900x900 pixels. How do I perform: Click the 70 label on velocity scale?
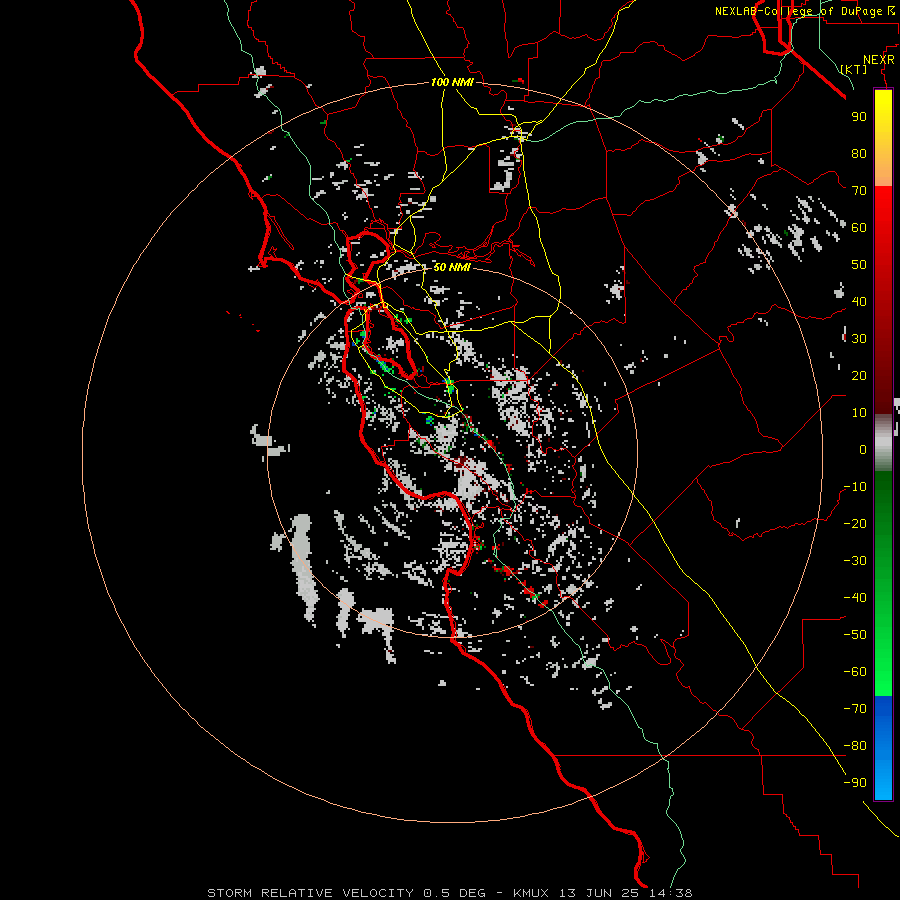coord(859,191)
